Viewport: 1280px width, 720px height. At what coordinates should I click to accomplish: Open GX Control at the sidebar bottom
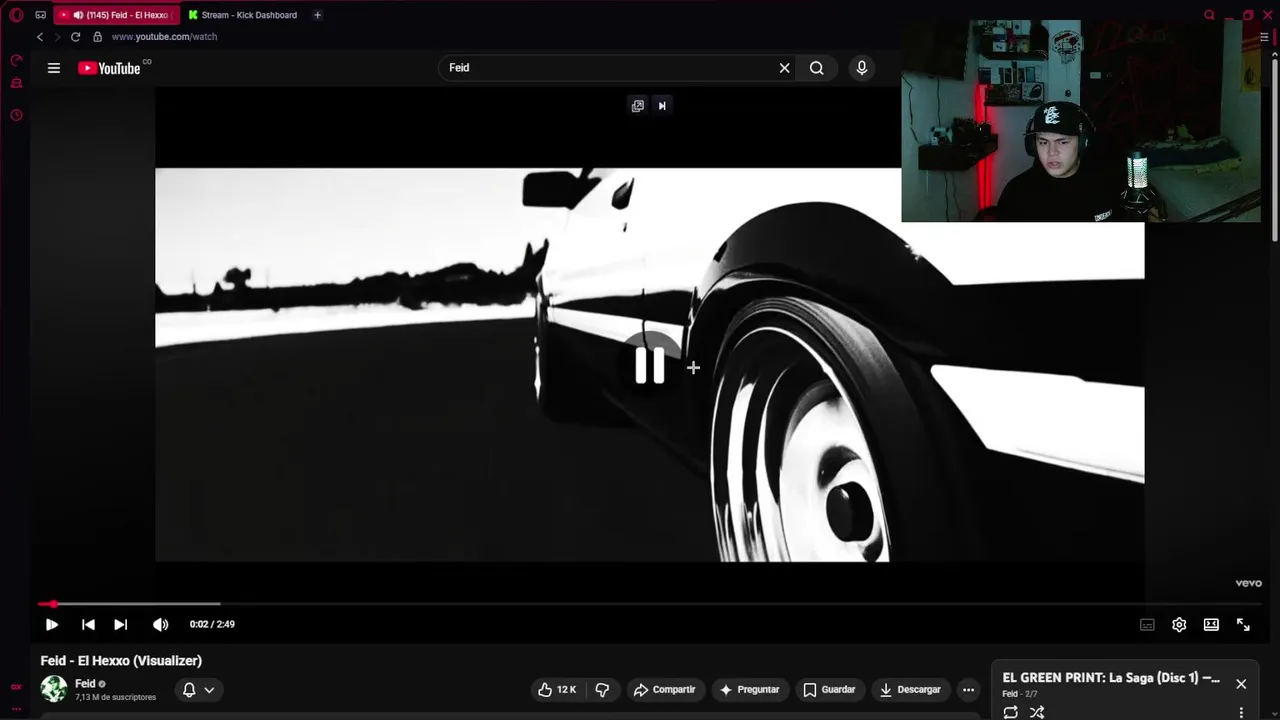(x=16, y=687)
